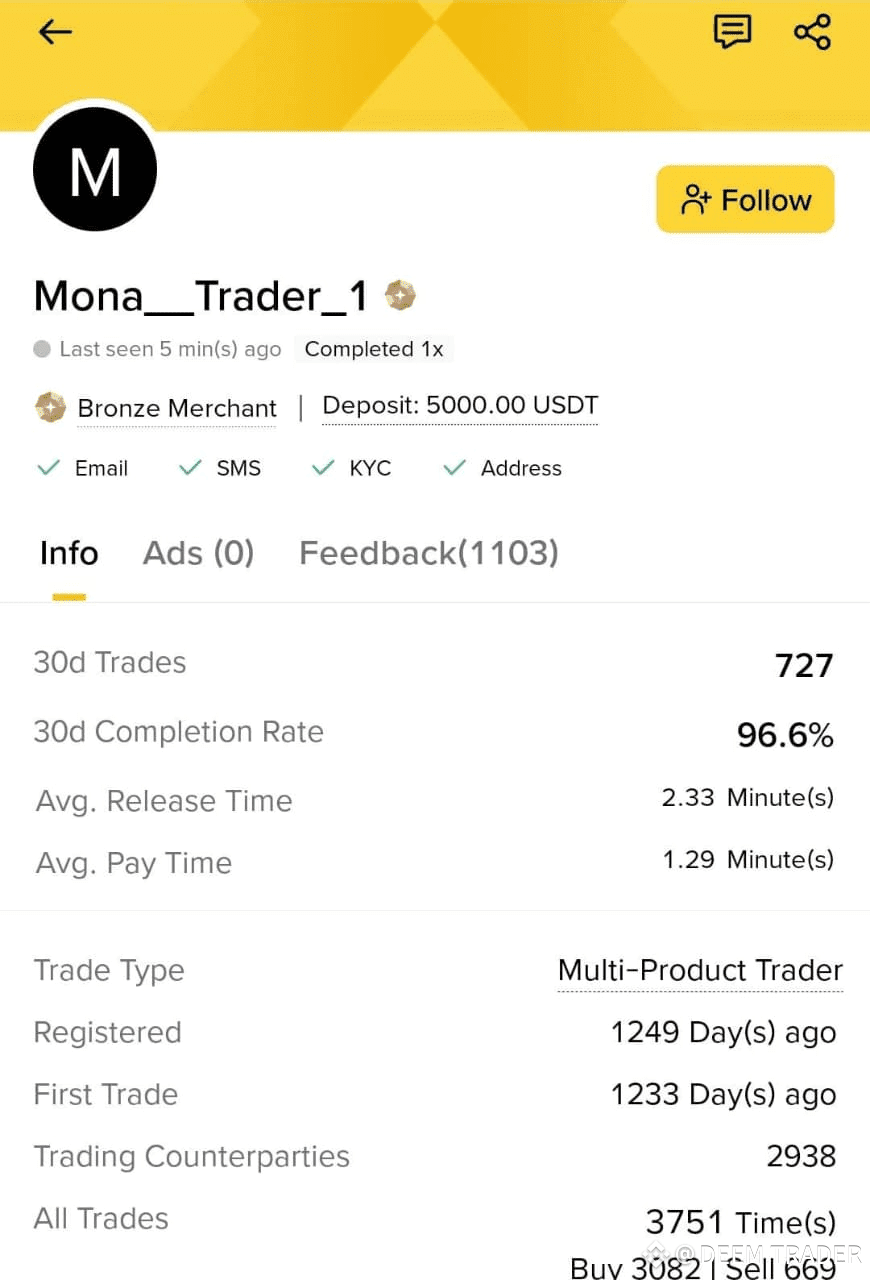Tap the grey last seen status dot
870x1280 pixels.
pyautogui.click(x=42, y=349)
